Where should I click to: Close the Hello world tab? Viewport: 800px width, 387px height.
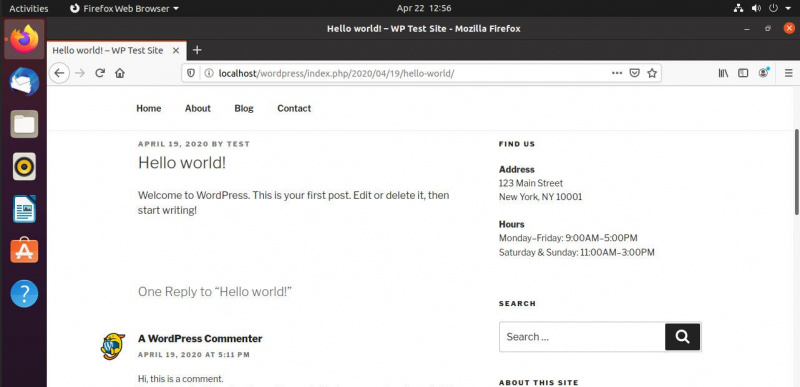click(x=176, y=50)
